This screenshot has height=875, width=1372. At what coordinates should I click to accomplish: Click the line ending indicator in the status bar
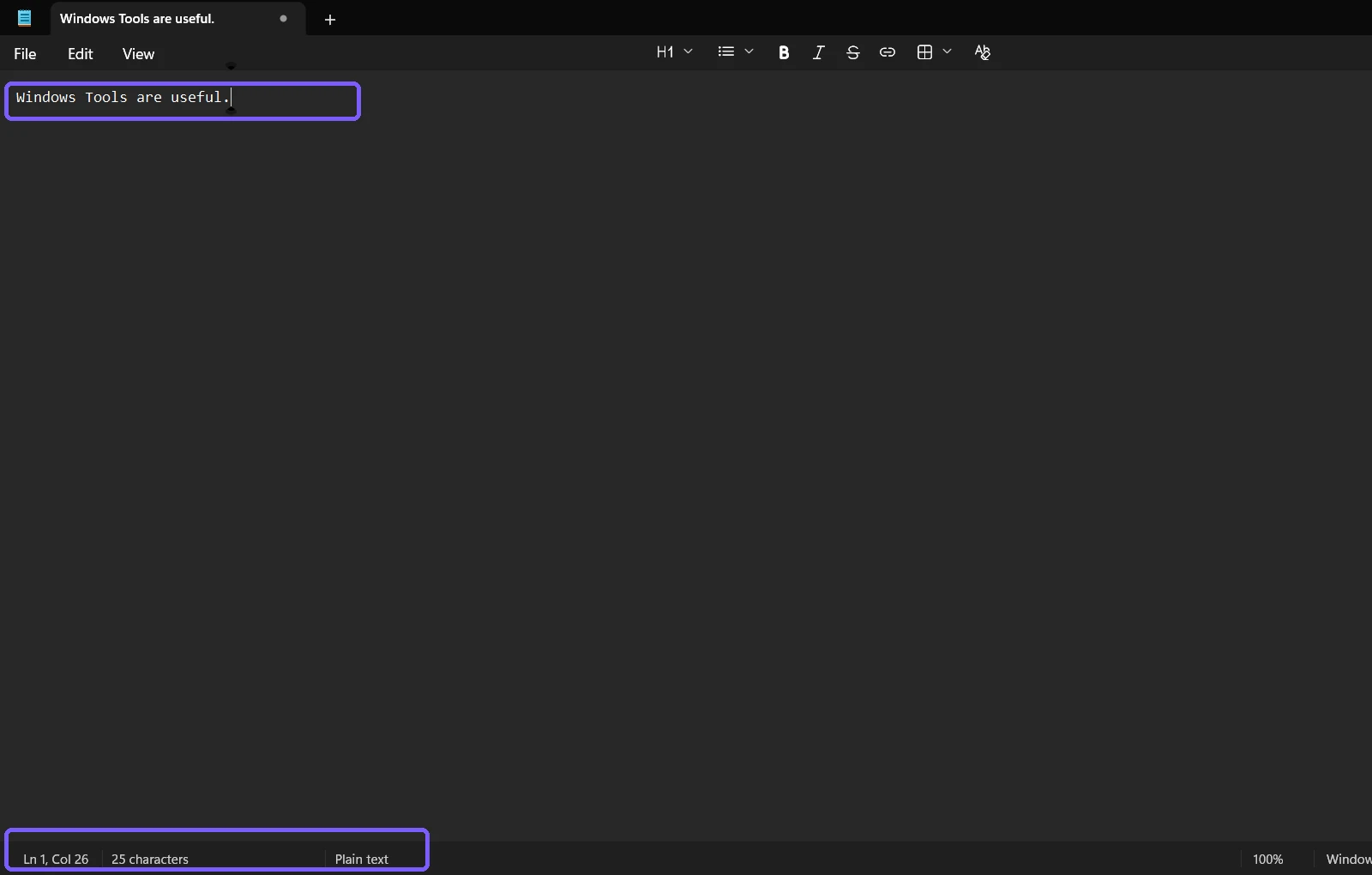(1347, 859)
